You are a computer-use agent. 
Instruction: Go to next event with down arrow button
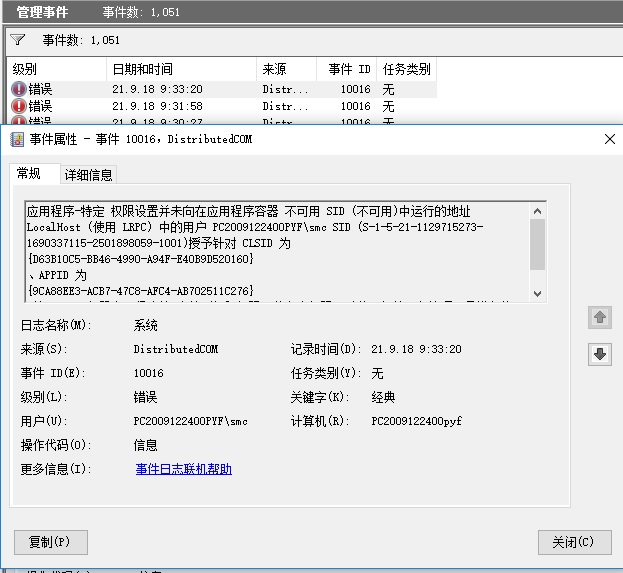pyautogui.click(x=600, y=354)
